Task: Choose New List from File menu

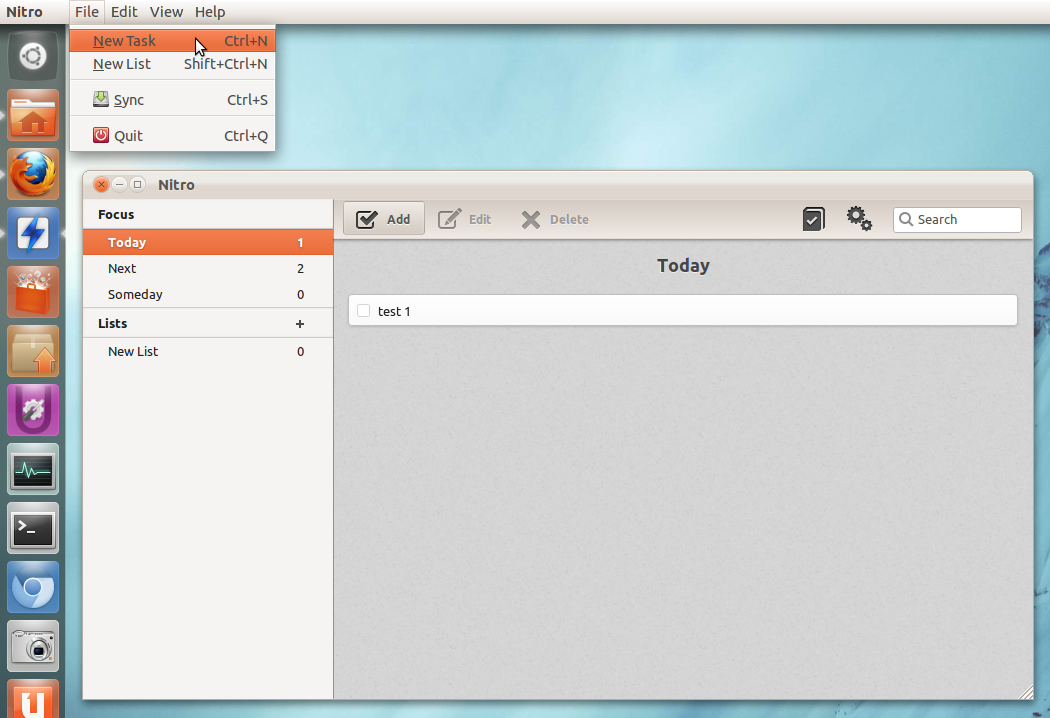Action: pyautogui.click(x=173, y=64)
